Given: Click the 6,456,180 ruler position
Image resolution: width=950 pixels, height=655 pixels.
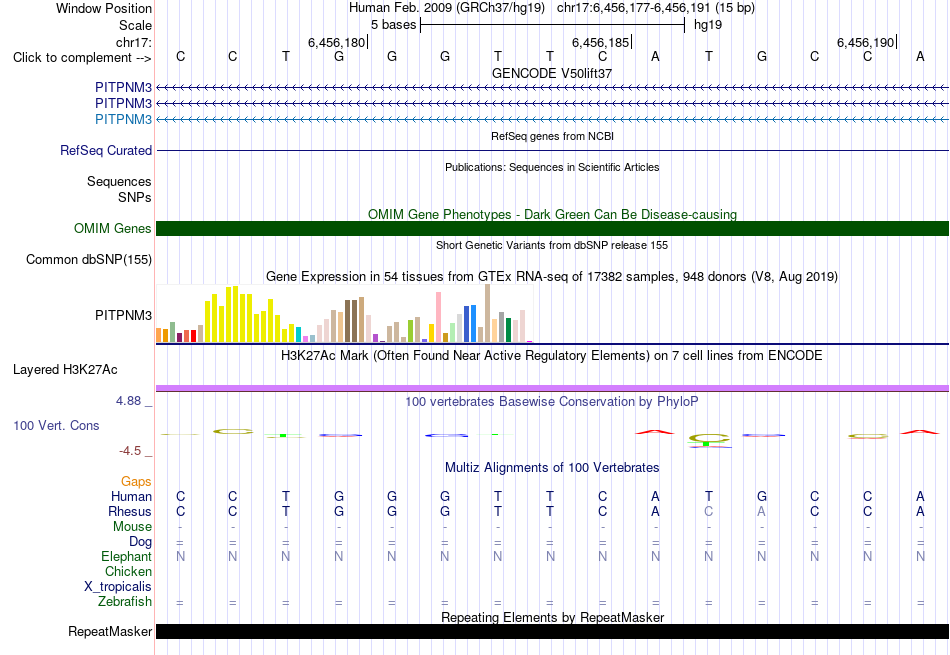Looking at the screenshot, I should pyautogui.click(x=336, y=42).
